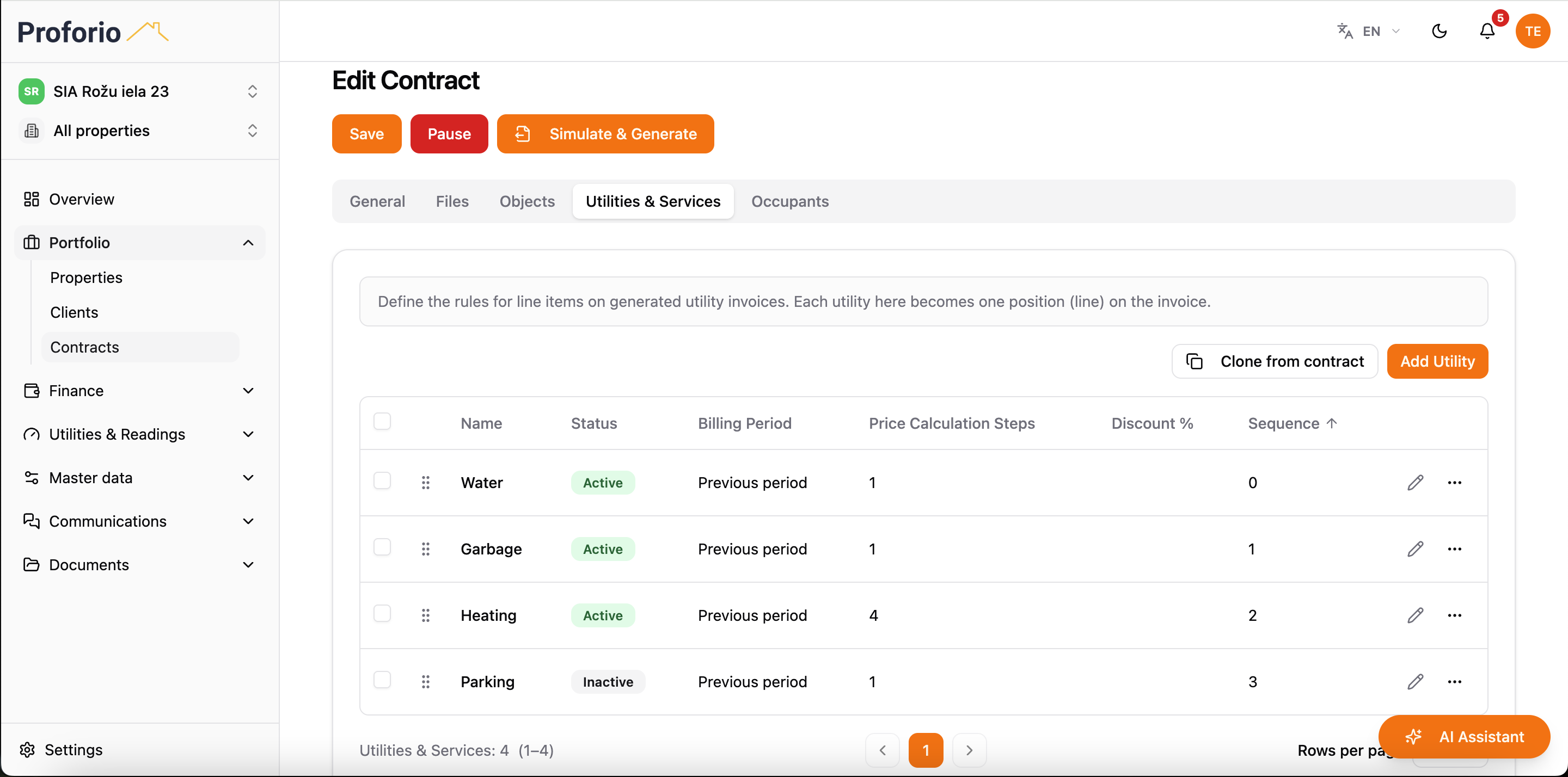1568x777 pixels.
Task: Expand the Master data section
Action: pyautogui.click(x=139, y=478)
